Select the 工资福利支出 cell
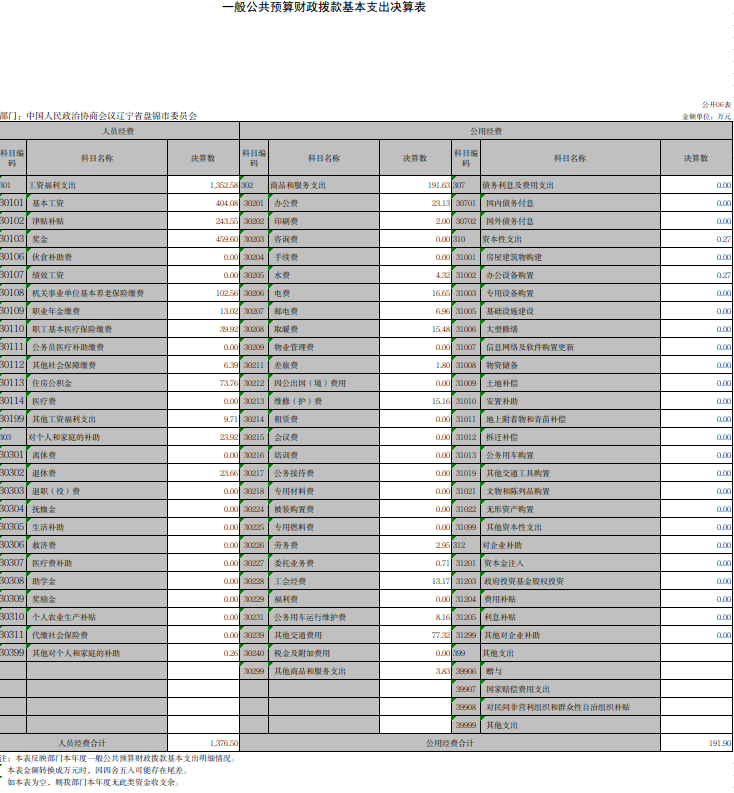This screenshot has width=734, height=793. click(x=97, y=185)
